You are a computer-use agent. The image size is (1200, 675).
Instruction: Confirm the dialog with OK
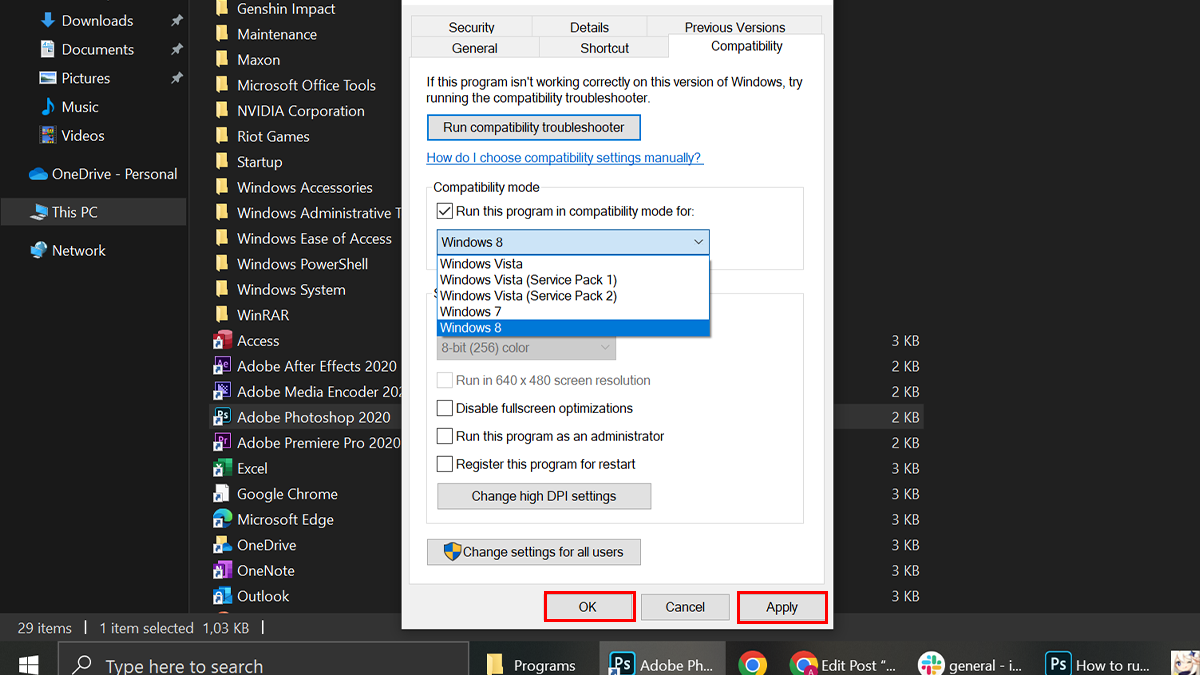point(588,607)
